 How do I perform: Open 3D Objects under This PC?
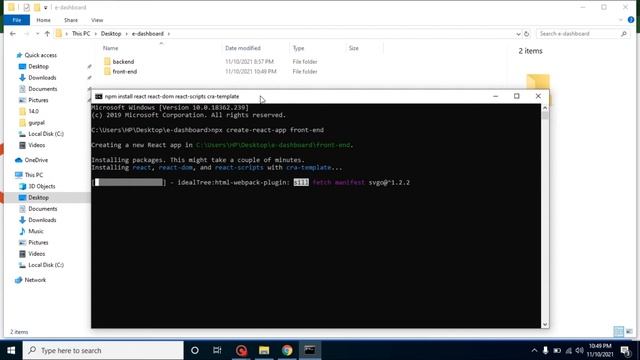coord(42,186)
